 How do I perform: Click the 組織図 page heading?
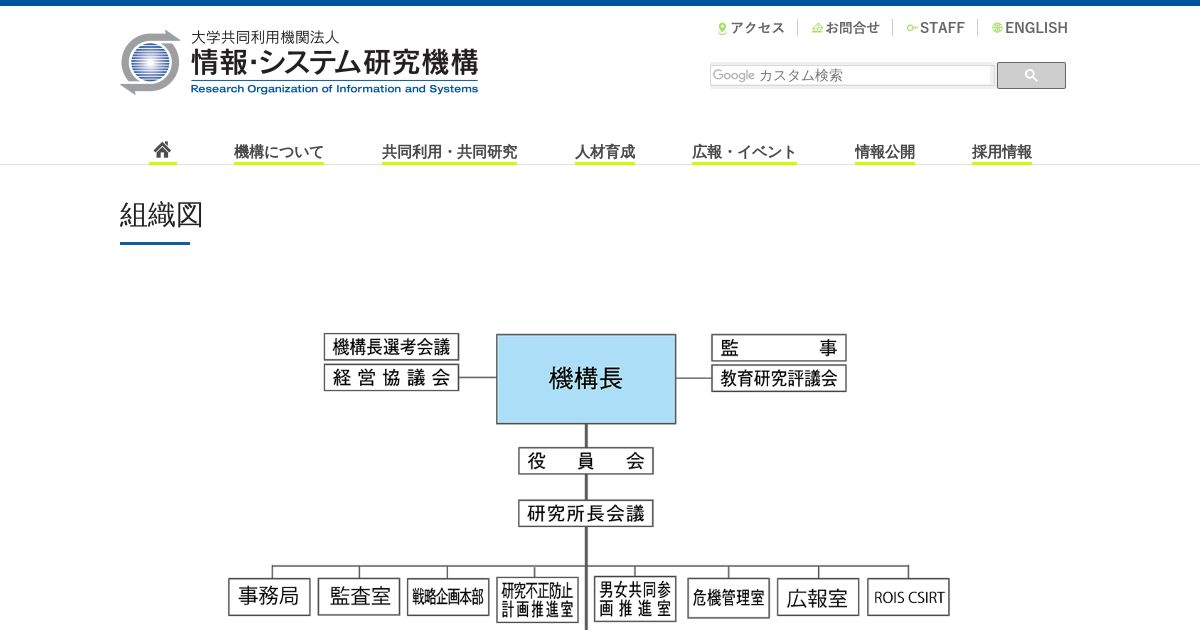point(161,215)
